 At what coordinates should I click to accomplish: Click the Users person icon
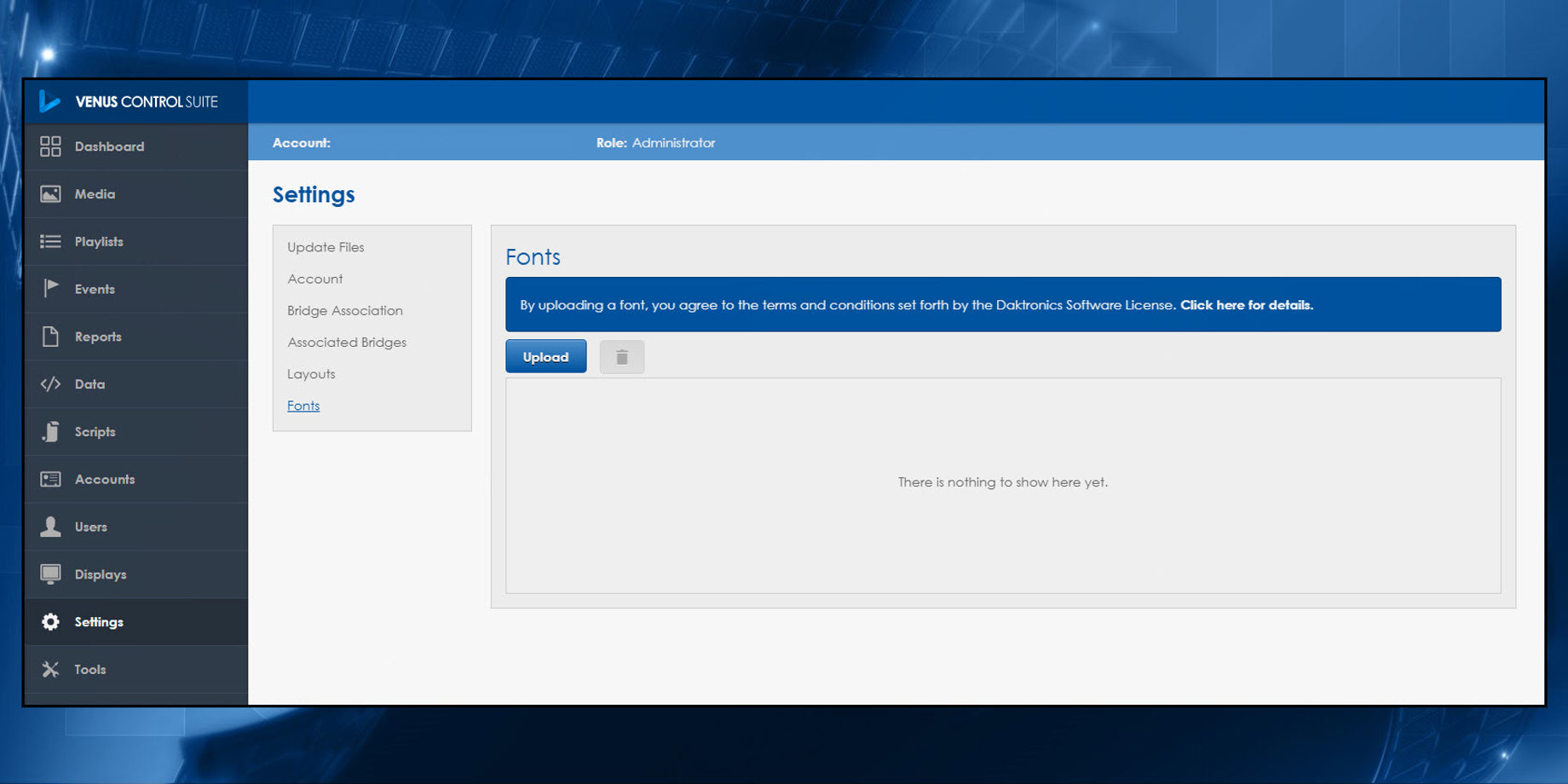pos(50,527)
